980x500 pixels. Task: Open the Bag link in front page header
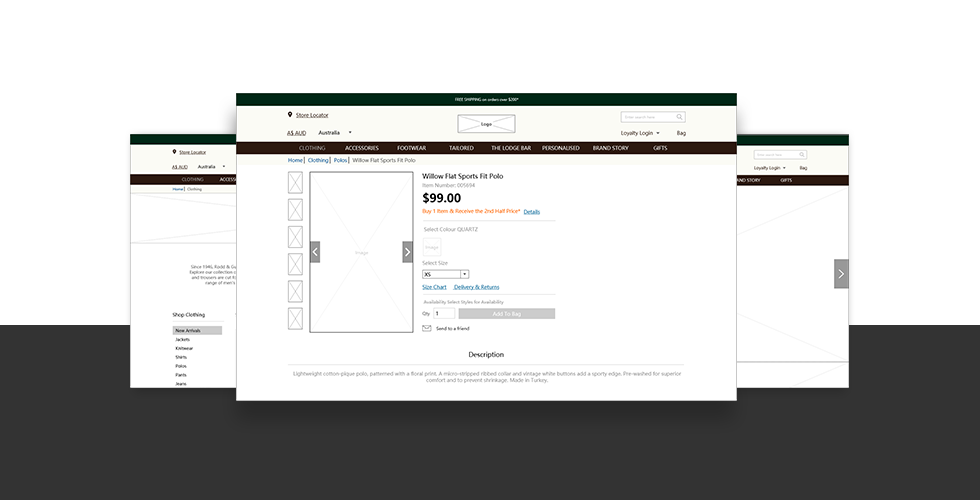point(681,132)
